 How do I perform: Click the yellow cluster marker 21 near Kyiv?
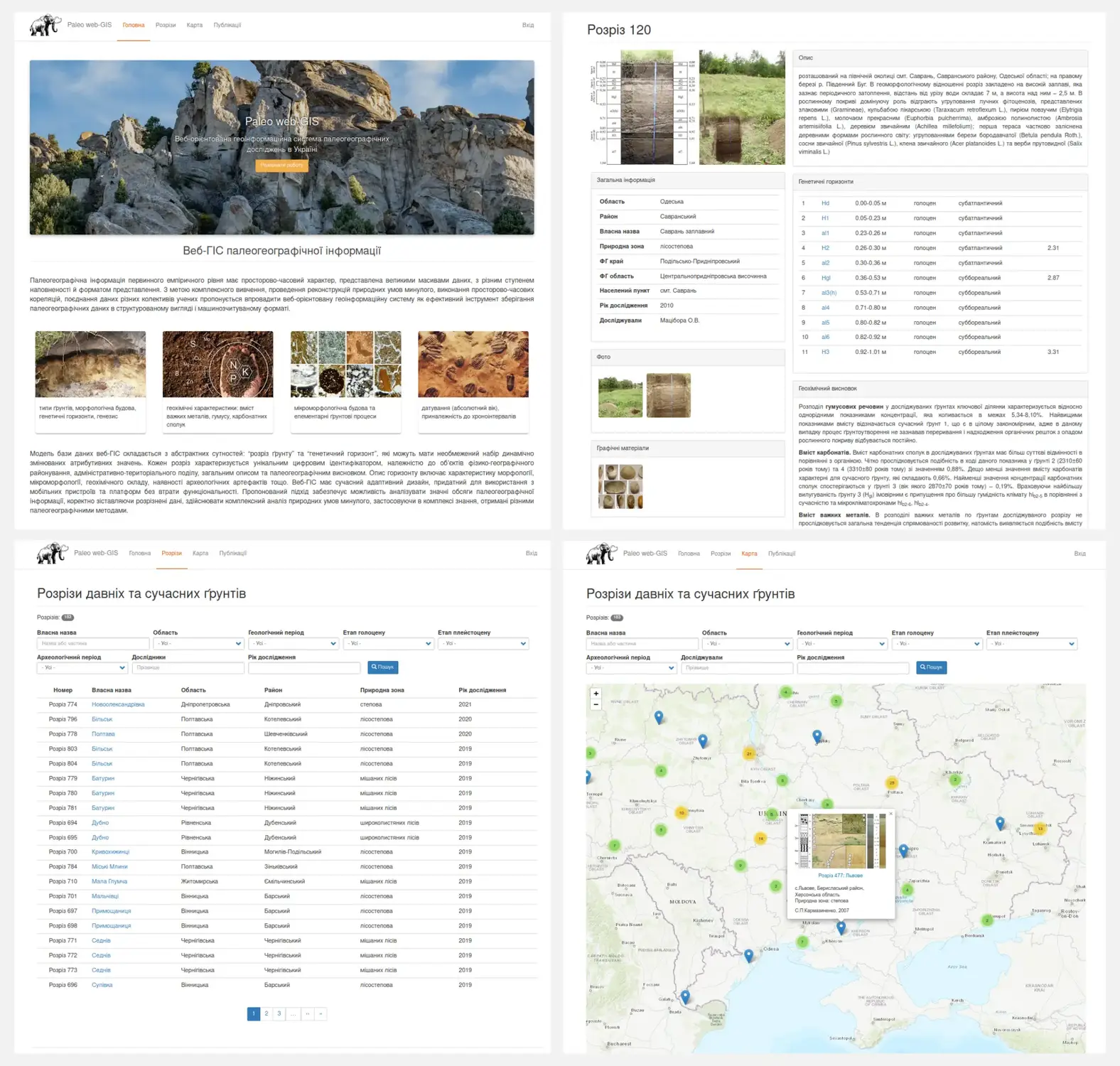pyautogui.click(x=749, y=753)
